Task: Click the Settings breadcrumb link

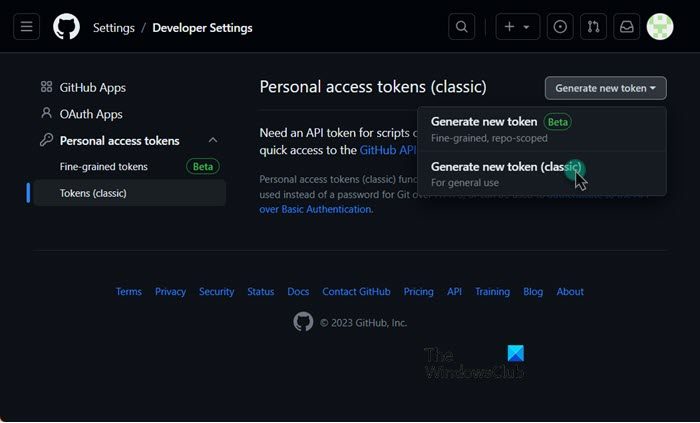Action: [113, 28]
